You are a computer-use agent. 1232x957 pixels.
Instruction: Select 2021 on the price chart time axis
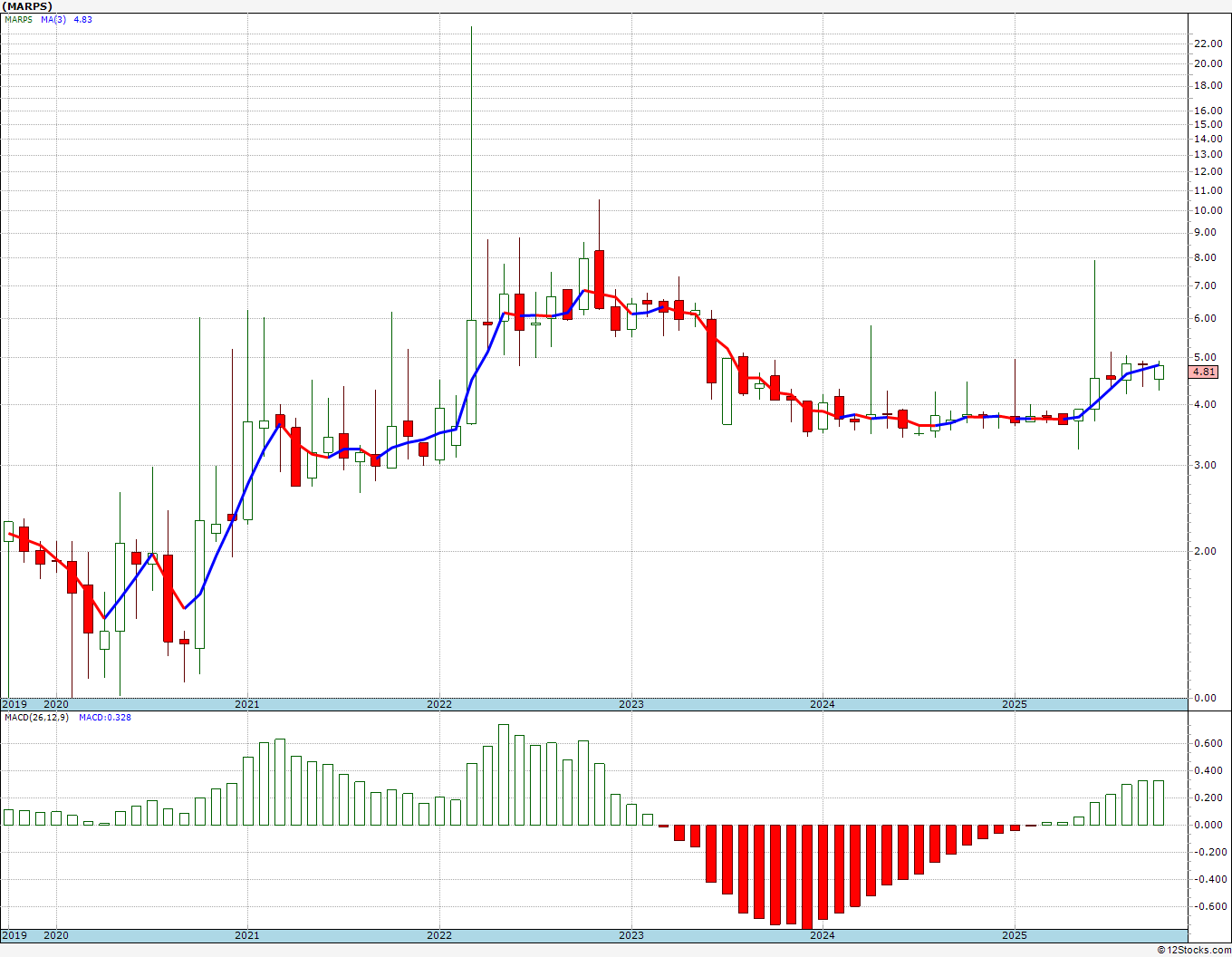(246, 704)
